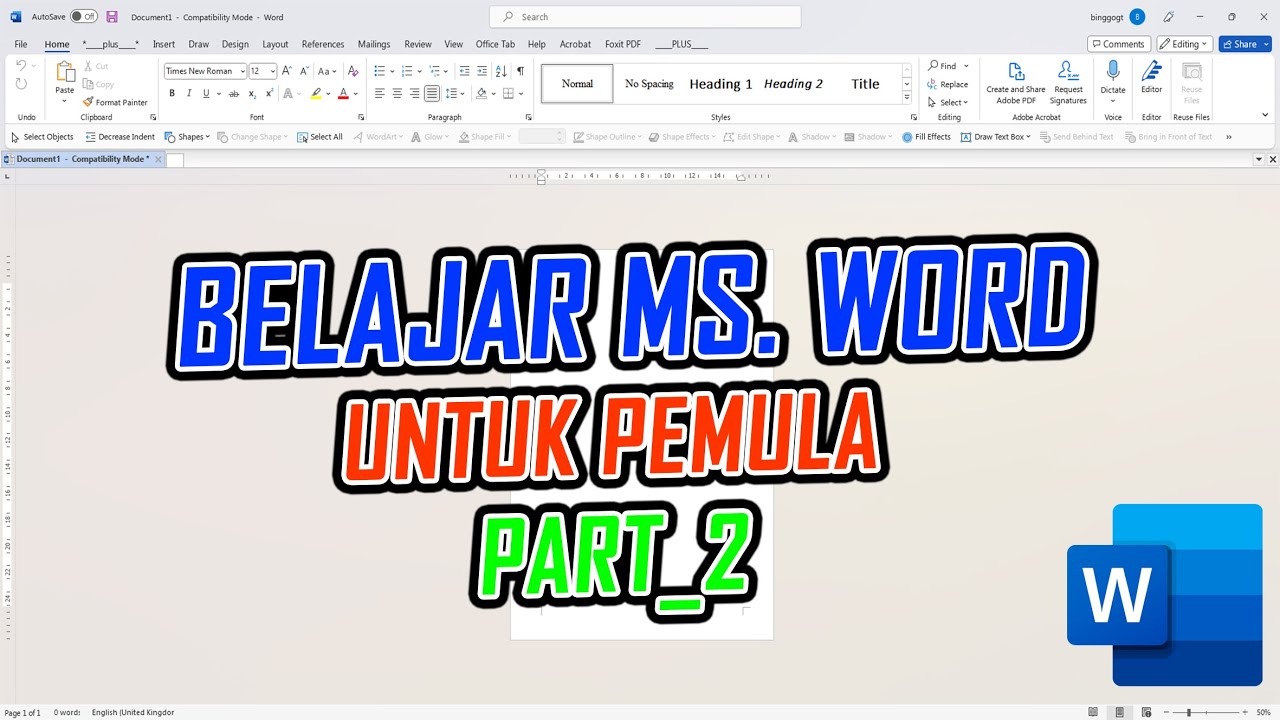
Task: Open Editor proofing tool
Action: (x=1152, y=77)
